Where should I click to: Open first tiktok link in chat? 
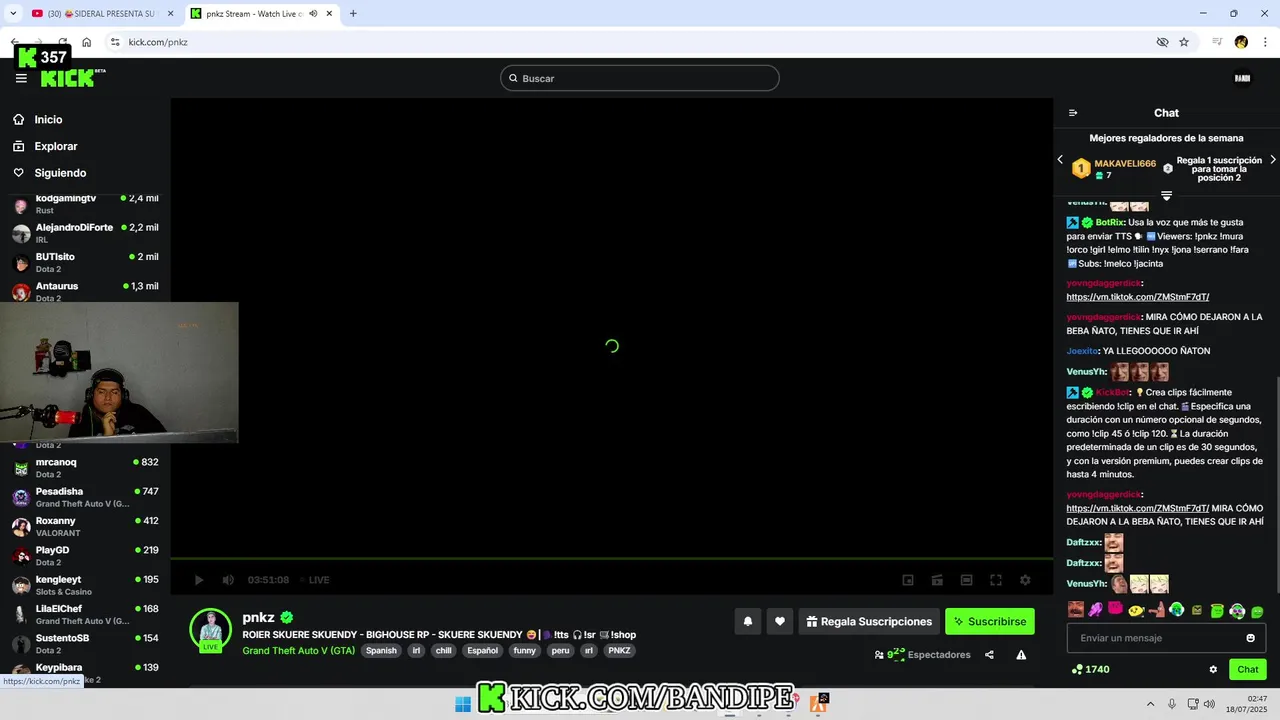point(1138,297)
